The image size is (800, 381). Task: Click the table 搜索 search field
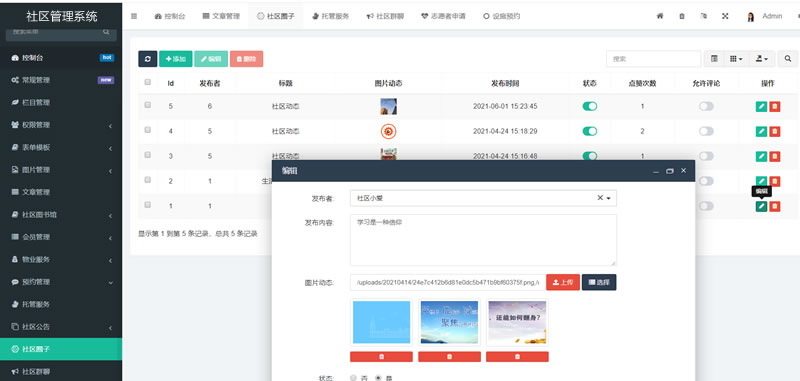click(x=654, y=59)
